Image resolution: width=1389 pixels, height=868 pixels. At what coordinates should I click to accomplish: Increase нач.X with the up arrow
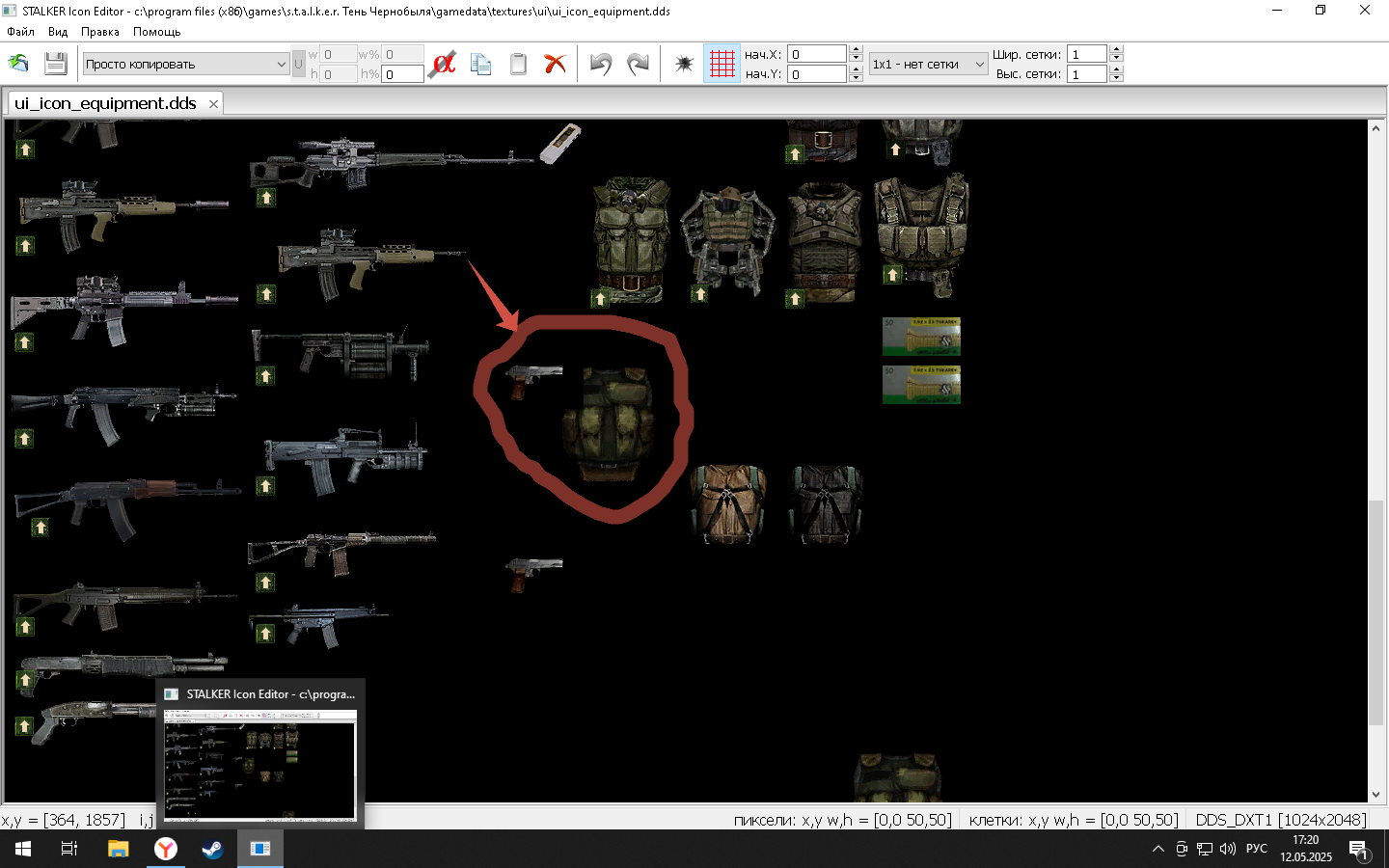[856, 49]
